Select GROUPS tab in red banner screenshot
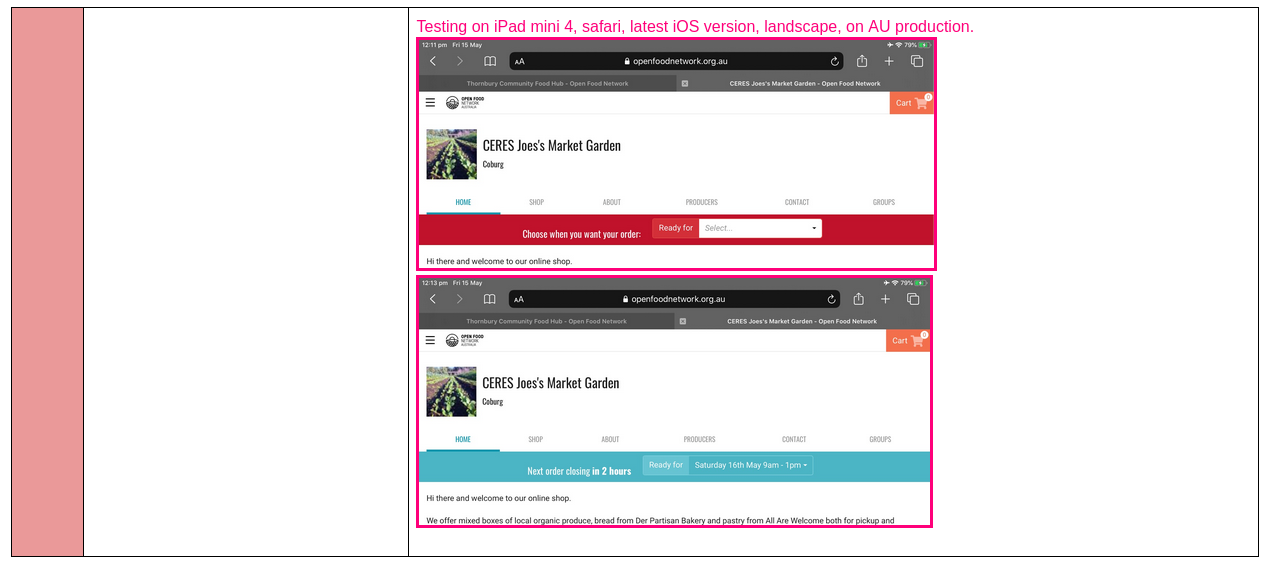The width and height of the screenshot is (1269, 577). 884,202
